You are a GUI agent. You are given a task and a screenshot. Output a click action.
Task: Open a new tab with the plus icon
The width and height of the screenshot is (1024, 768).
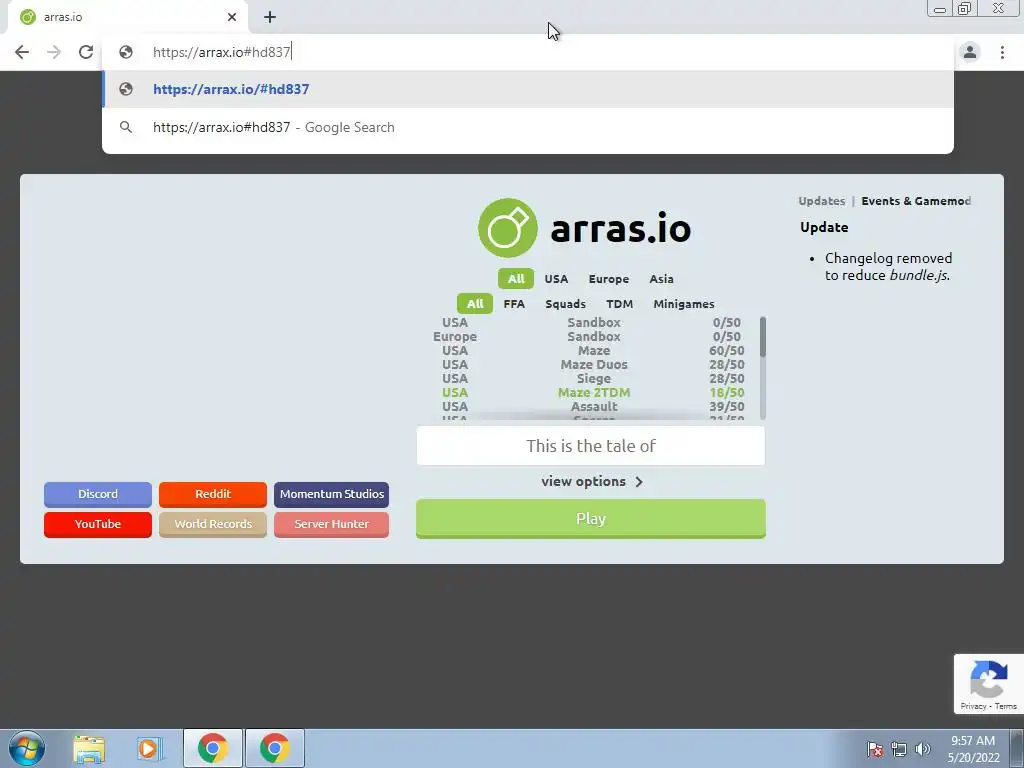tap(270, 18)
